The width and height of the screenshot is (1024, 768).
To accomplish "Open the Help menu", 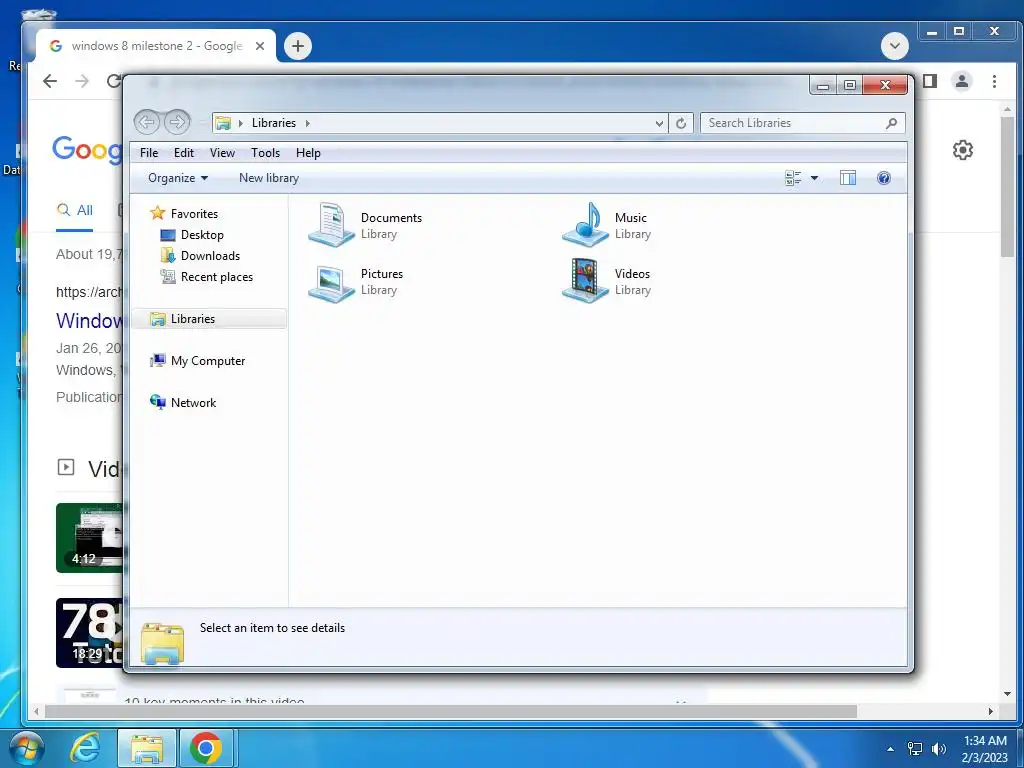I will [308, 153].
